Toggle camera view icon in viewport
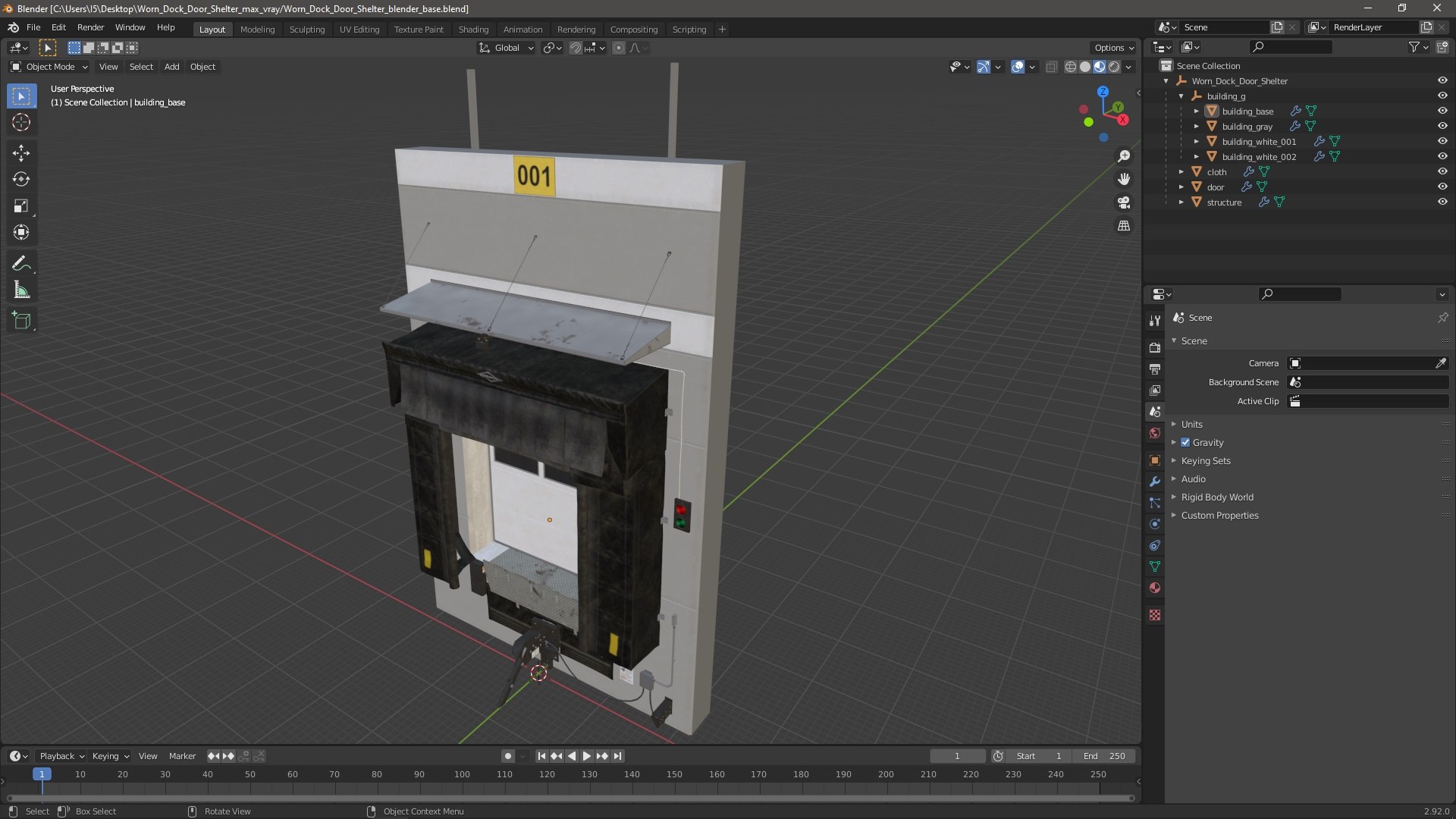This screenshot has width=1456, height=819. click(x=1124, y=202)
